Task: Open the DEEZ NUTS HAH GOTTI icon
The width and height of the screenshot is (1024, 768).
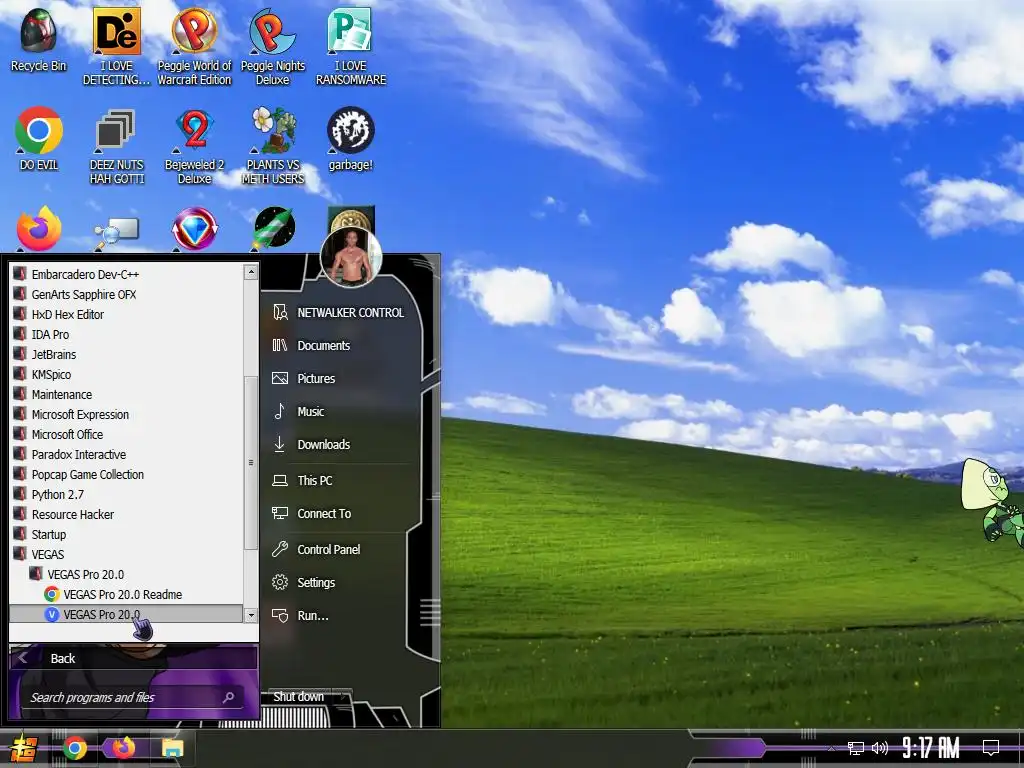Action: click(116, 146)
